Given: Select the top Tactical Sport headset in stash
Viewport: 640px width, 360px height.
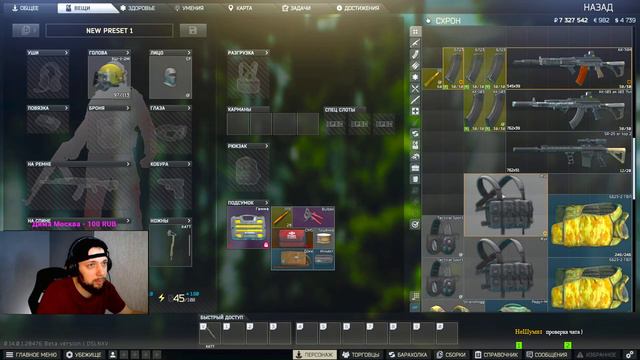Looking at the screenshot, I should click(x=443, y=236).
